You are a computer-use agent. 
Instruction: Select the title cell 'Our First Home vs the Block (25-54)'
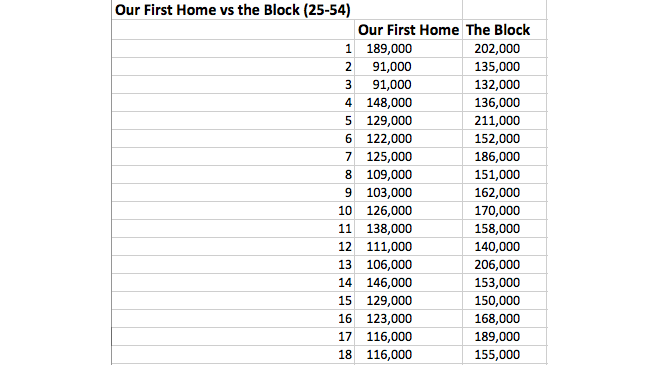coord(287,10)
